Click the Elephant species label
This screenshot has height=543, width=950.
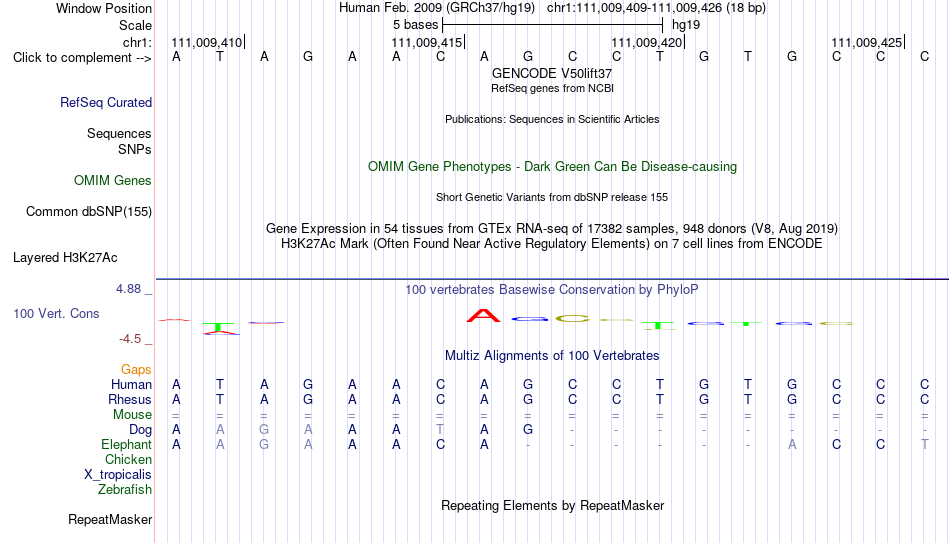tap(126, 445)
